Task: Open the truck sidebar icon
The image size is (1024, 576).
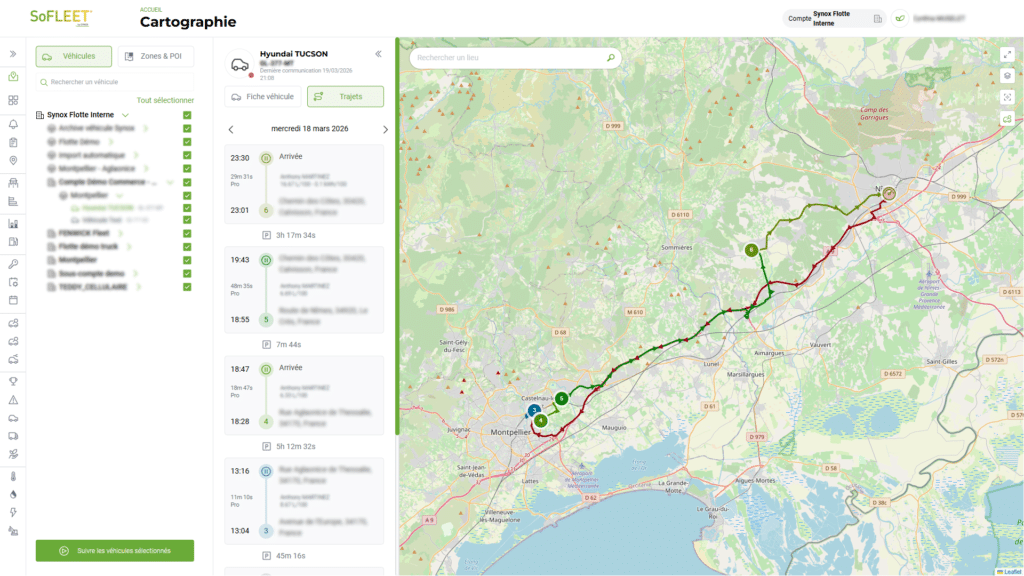Action: point(13,436)
